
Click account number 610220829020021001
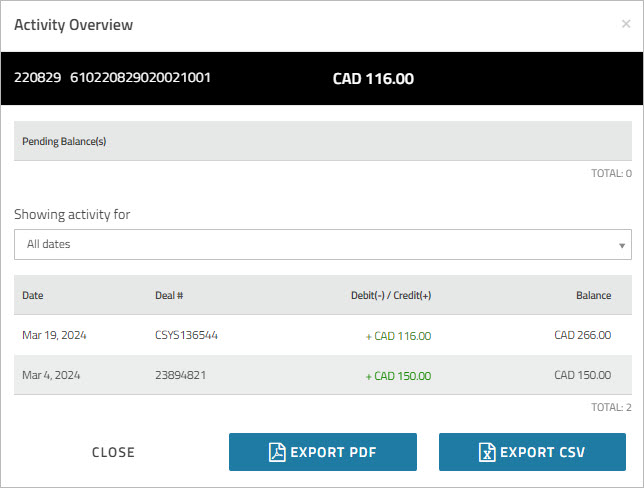click(140, 77)
